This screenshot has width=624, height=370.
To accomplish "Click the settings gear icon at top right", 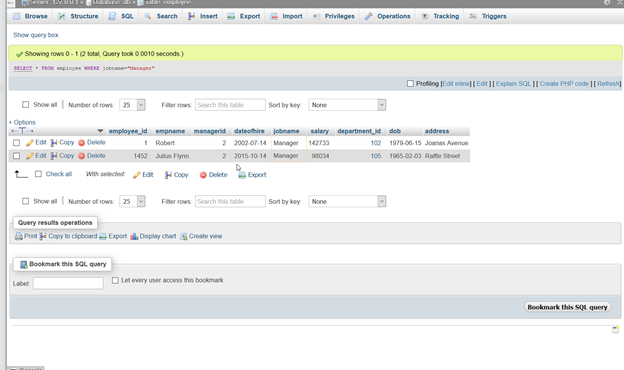I will pyautogui.click(x=607, y=2).
